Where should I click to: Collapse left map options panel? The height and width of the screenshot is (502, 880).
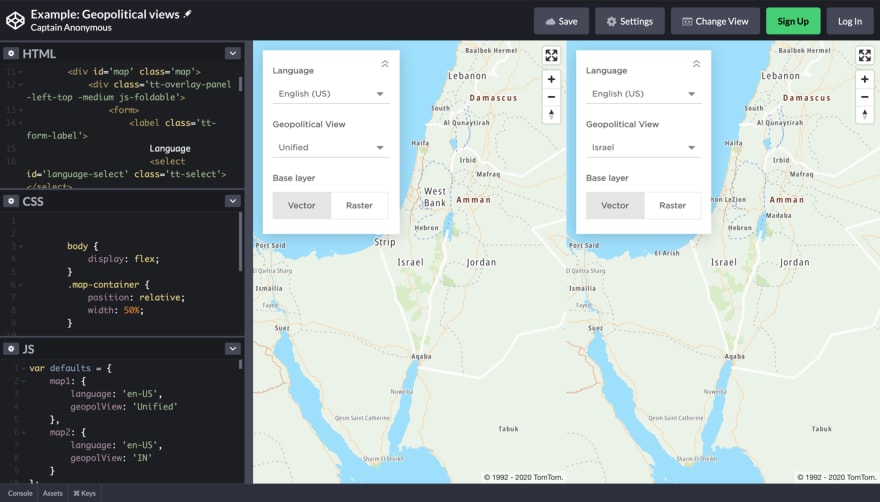click(x=384, y=64)
